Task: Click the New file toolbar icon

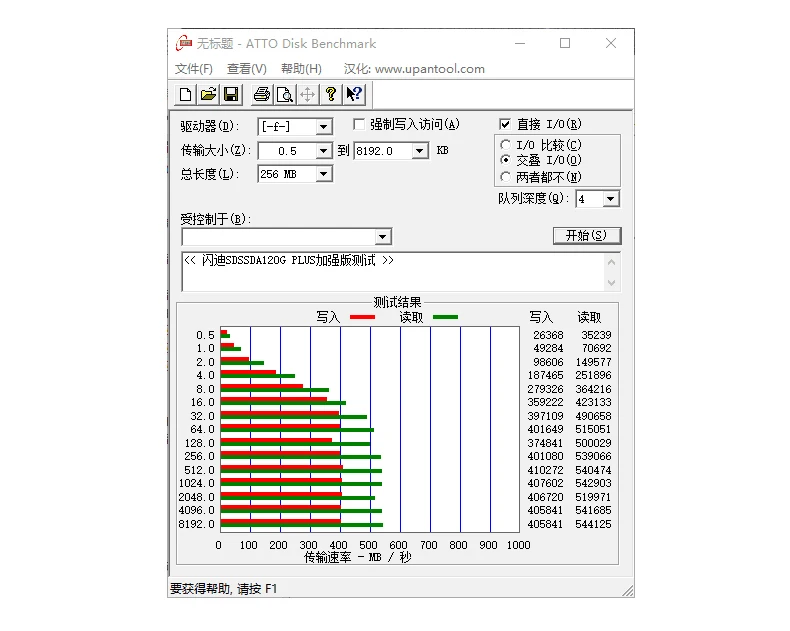Action: [x=186, y=94]
